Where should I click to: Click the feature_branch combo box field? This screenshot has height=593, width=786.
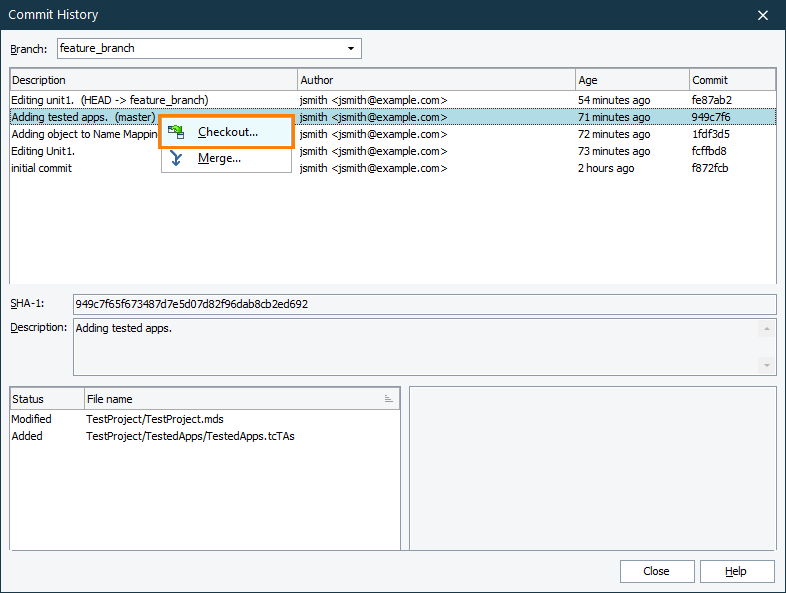pos(200,48)
